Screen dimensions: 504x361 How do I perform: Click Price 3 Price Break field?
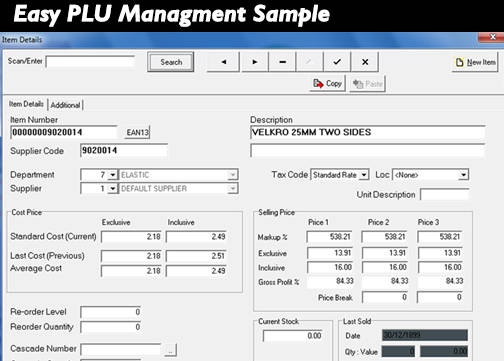click(x=440, y=297)
